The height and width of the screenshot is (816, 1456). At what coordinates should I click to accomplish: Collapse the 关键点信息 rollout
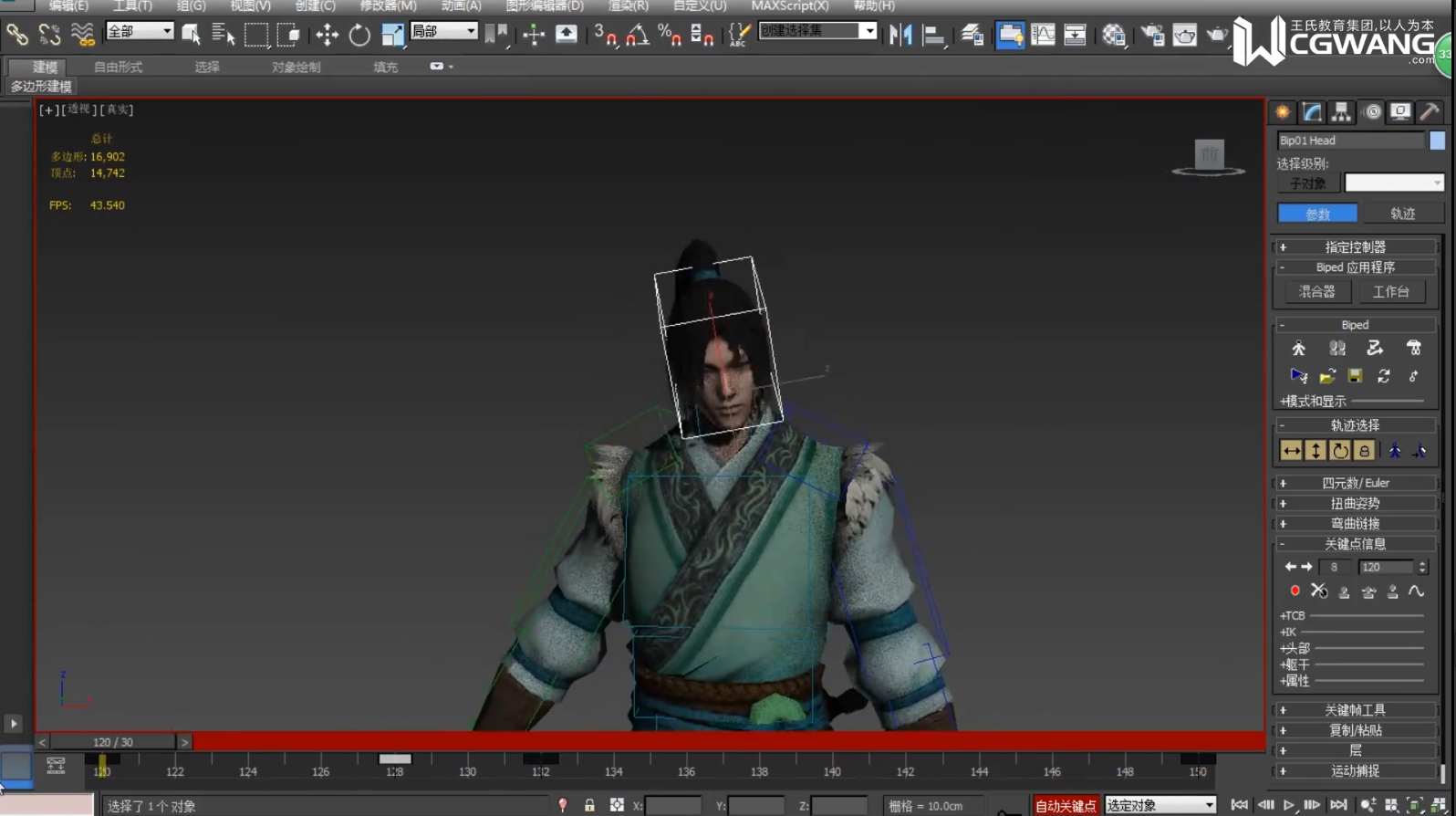[1355, 544]
